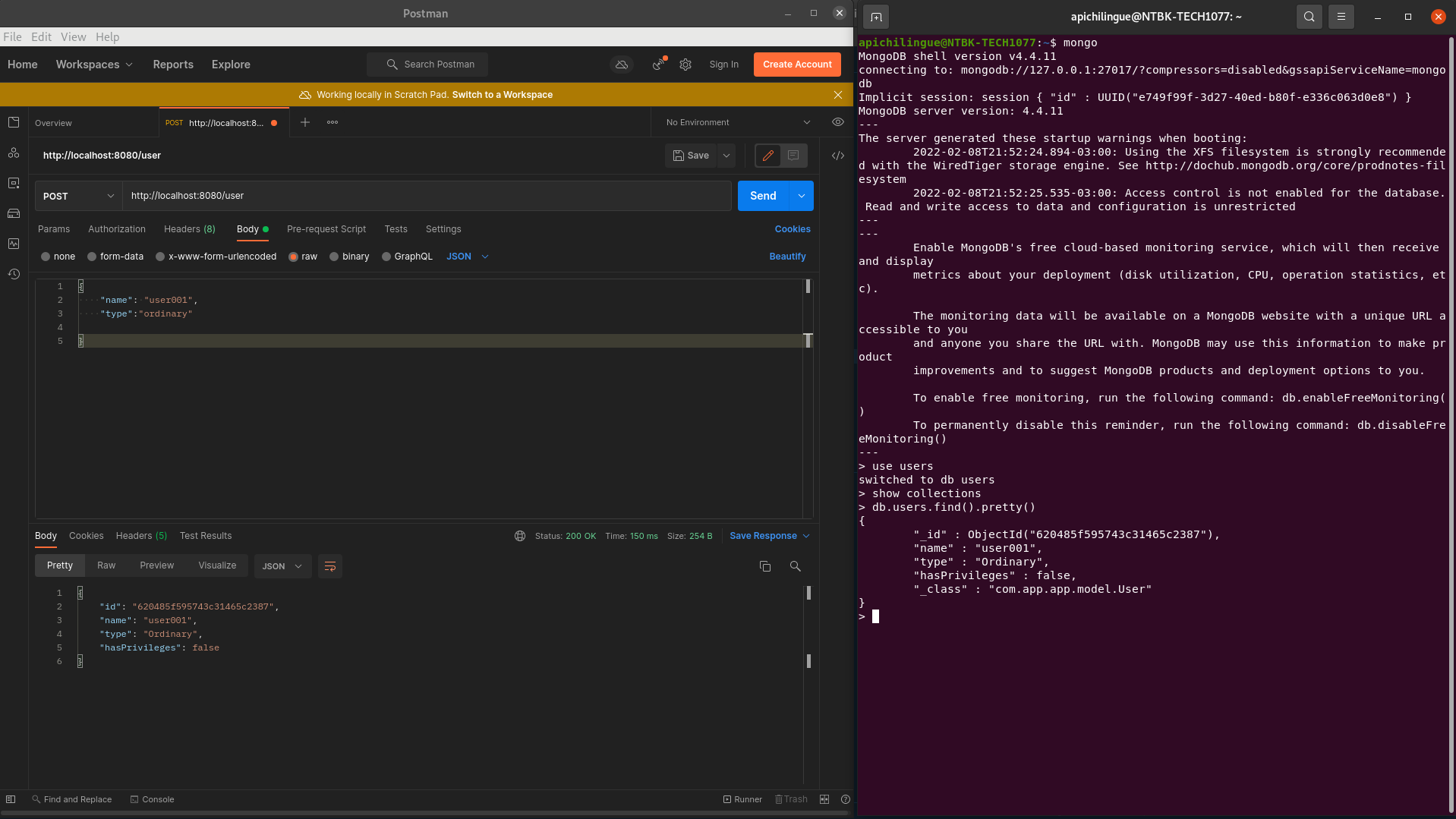Open terminal search magnifier icon
The height and width of the screenshot is (819, 1456).
[x=1309, y=17]
